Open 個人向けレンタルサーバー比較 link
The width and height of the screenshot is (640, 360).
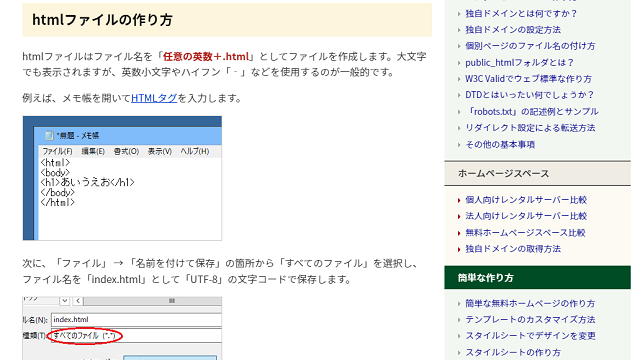(x=526, y=200)
